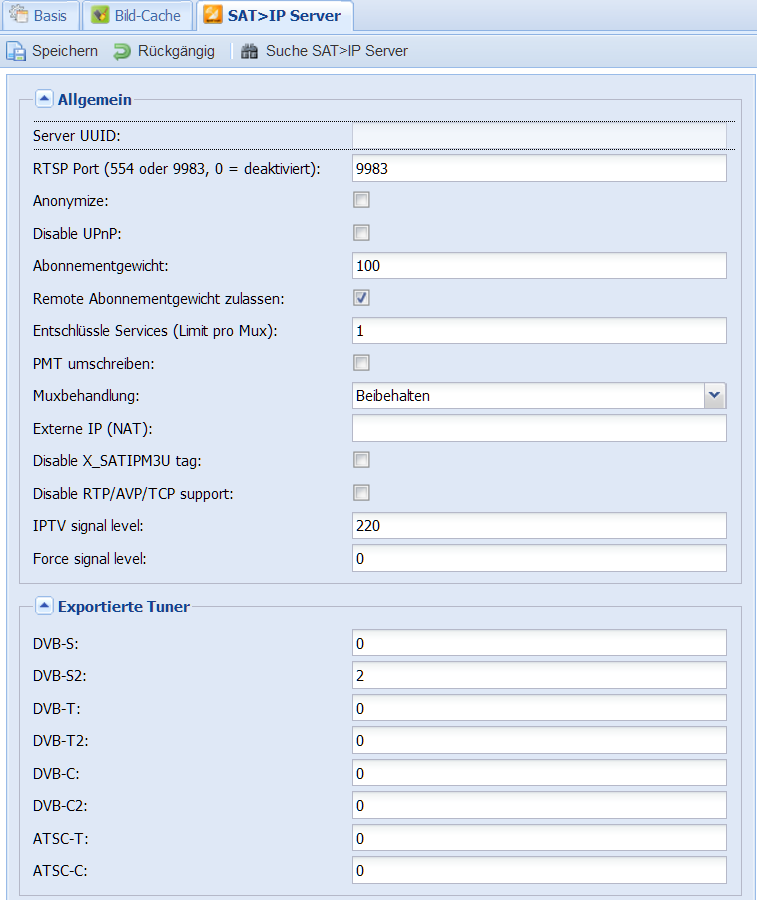Toggle Disable RTP/AVP/TCP support checkbox

tap(361, 492)
